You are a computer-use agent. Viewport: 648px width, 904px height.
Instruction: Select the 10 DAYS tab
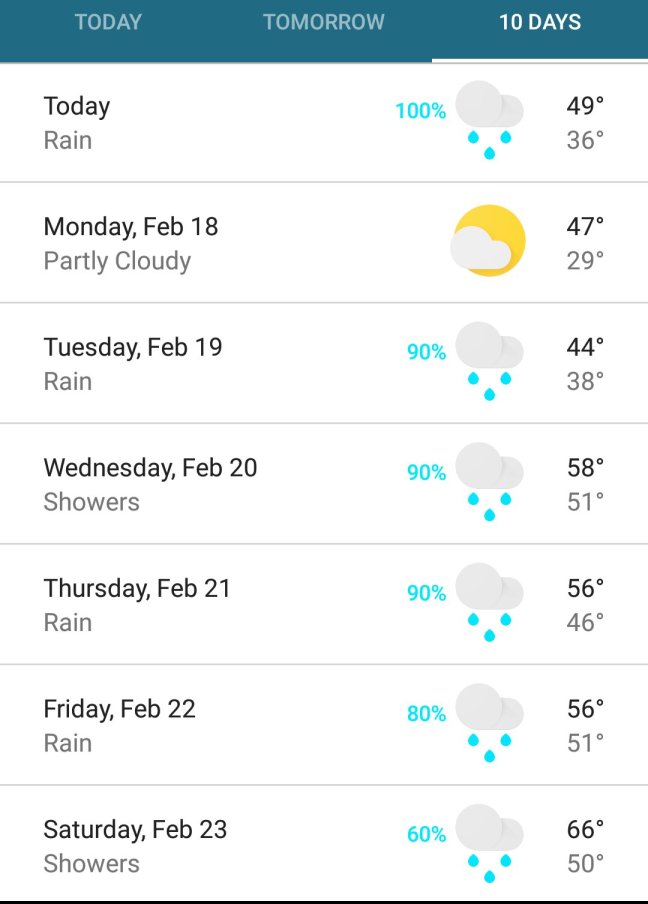coord(540,22)
